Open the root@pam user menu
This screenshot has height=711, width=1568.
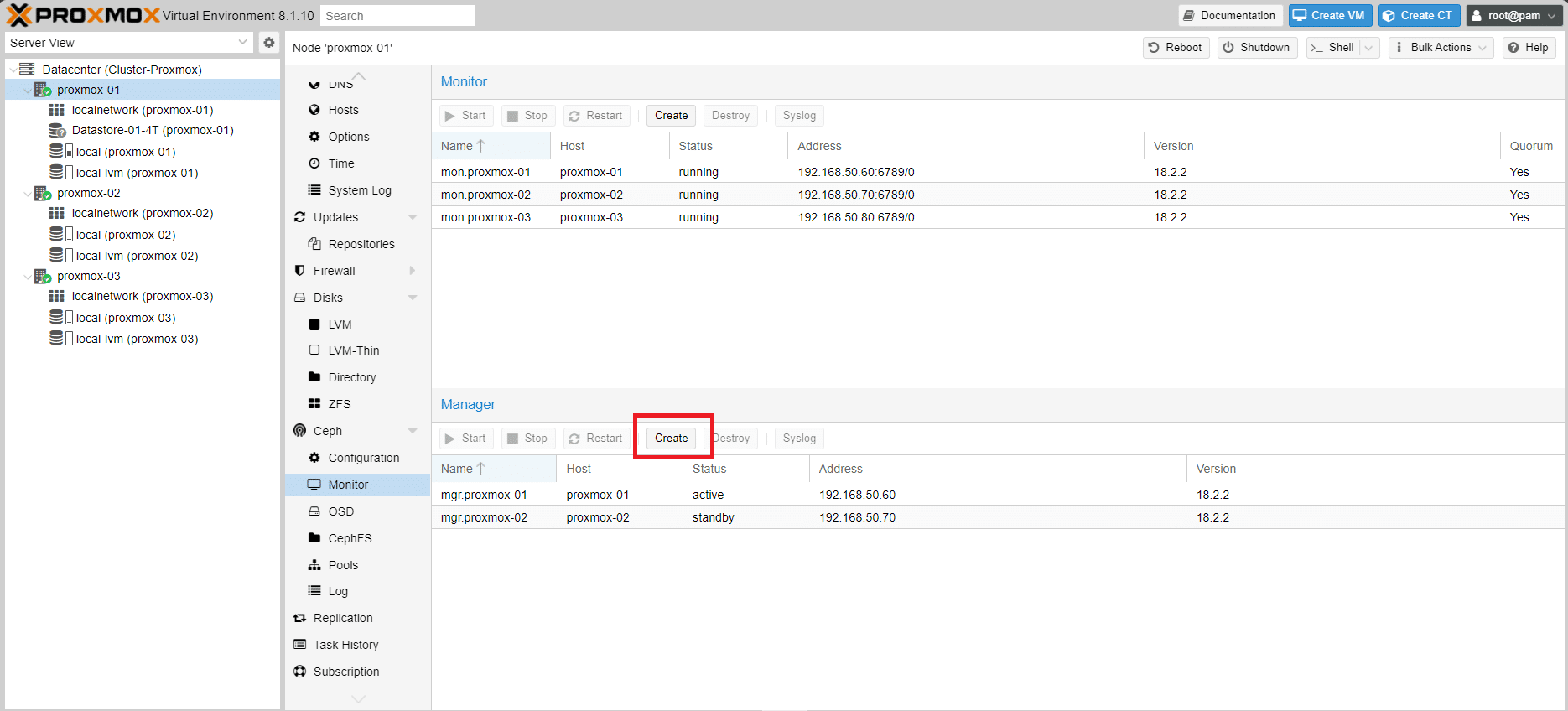[x=1514, y=15]
